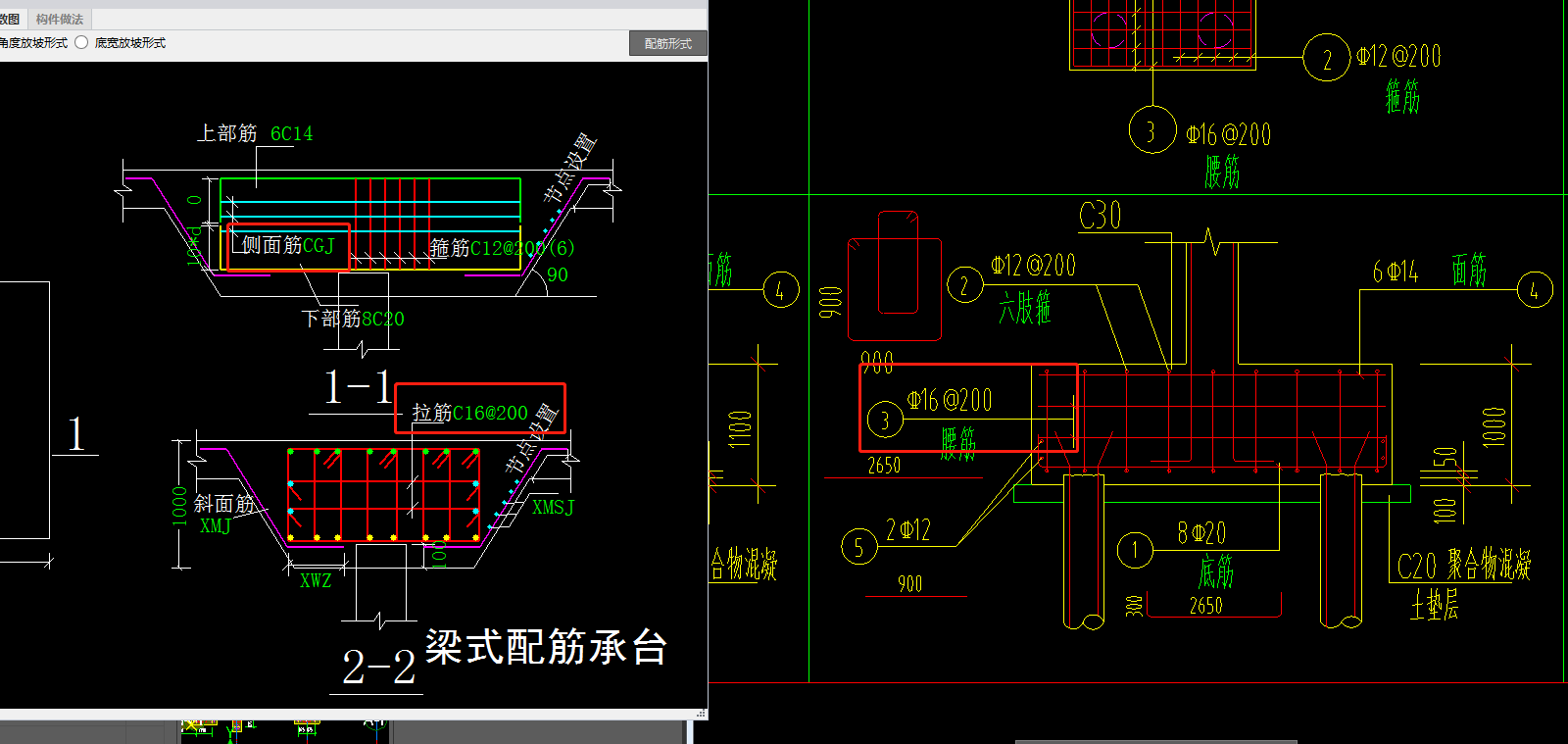
Task: Click the 6Φ14 top rebar text
Action: (1396, 272)
